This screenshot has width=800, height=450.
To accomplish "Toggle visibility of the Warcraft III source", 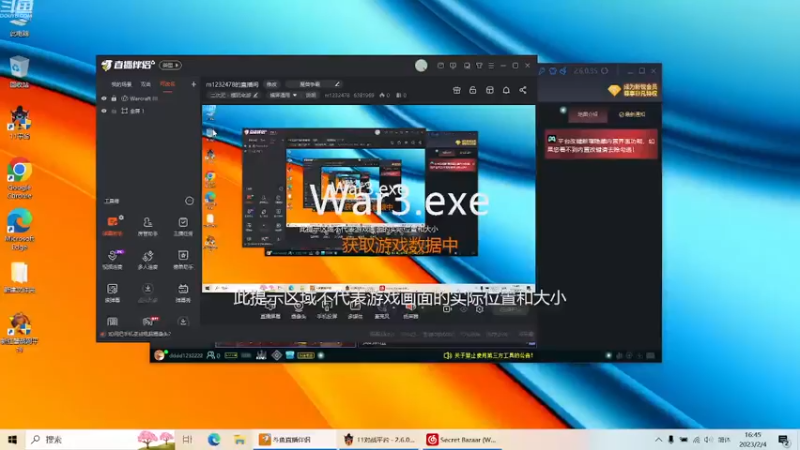I will click(x=104, y=98).
